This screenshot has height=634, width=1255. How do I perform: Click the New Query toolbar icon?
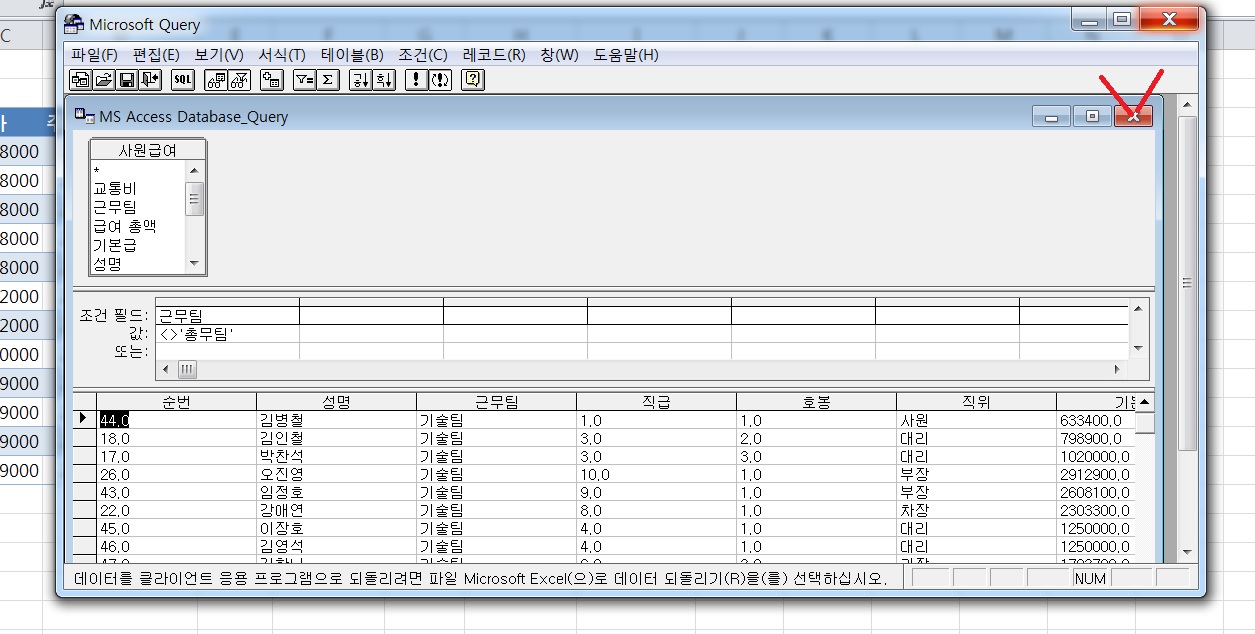[x=81, y=80]
